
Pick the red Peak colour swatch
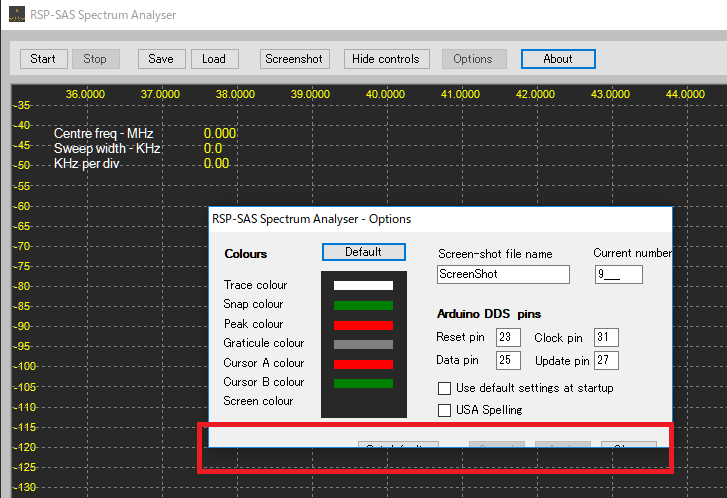click(363, 325)
